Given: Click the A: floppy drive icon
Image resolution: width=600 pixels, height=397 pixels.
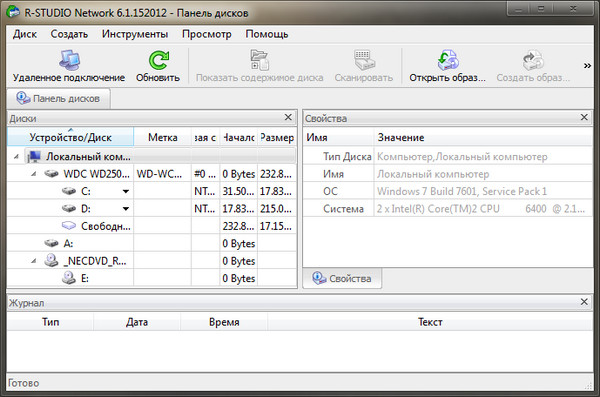Looking at the screenshot, I should (x=51, y=243).
